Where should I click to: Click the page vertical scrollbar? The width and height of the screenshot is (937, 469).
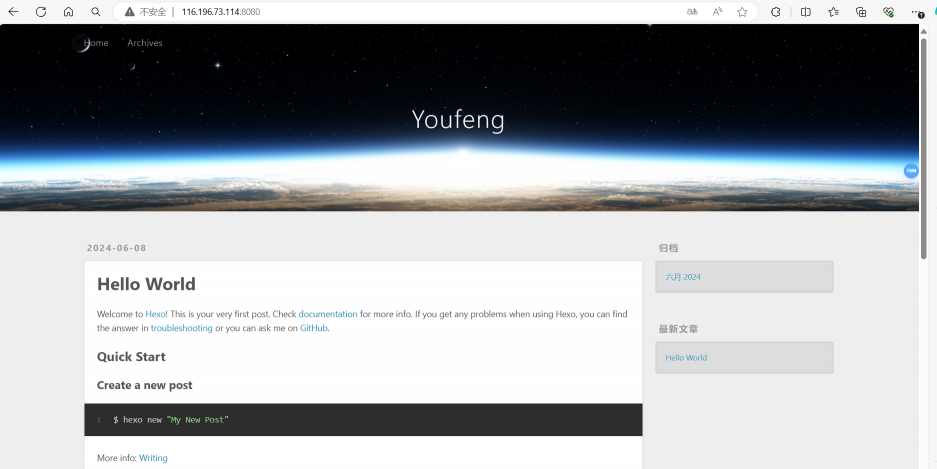coord(923,150)
